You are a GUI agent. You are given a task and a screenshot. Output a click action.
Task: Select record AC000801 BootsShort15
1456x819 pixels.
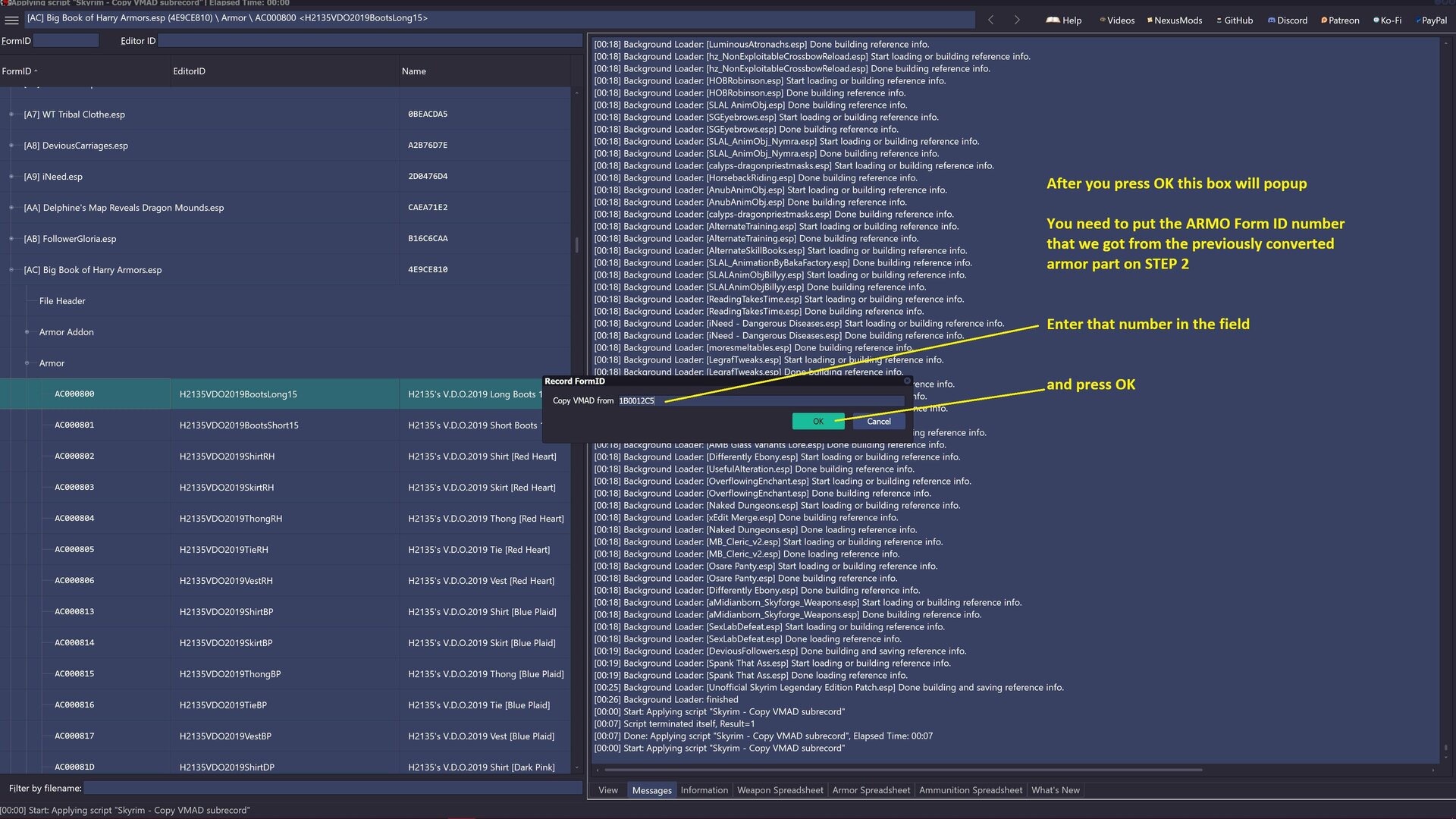coord(285,425)
